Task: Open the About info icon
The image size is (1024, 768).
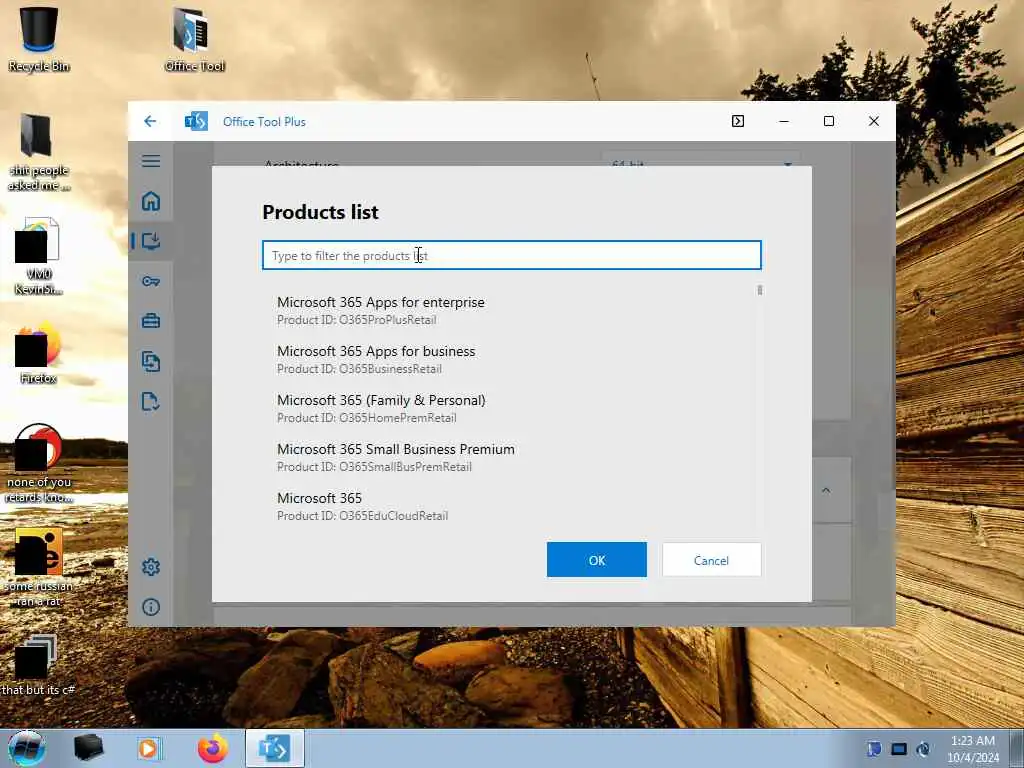Action: pos(151,607)
